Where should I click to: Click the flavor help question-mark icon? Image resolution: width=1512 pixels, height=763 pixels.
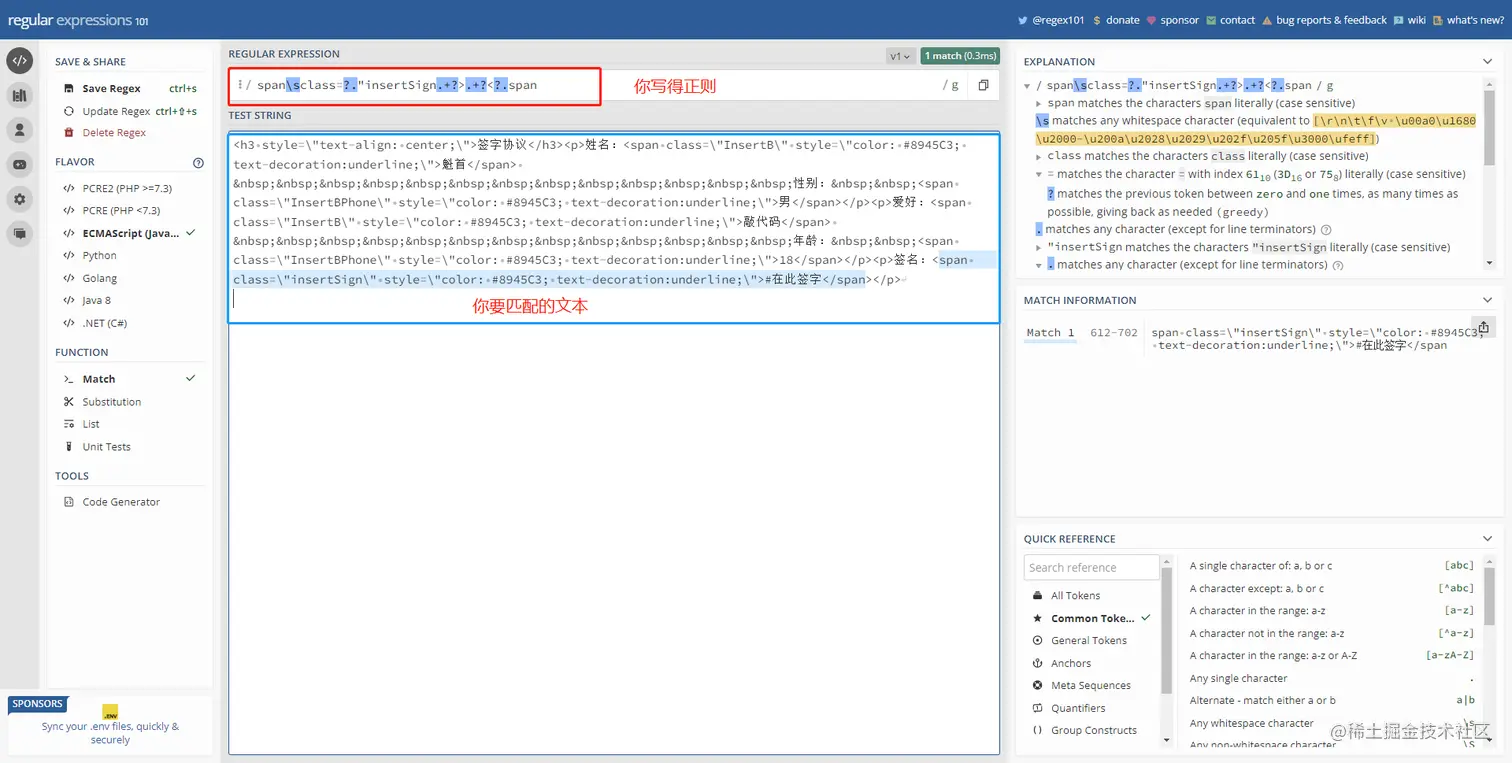[x=198, y=162]
